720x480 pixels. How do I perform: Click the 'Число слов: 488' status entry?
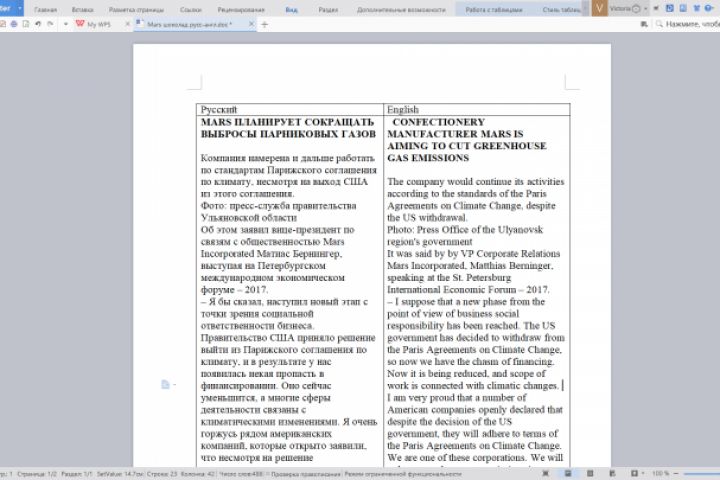[242, 474]
